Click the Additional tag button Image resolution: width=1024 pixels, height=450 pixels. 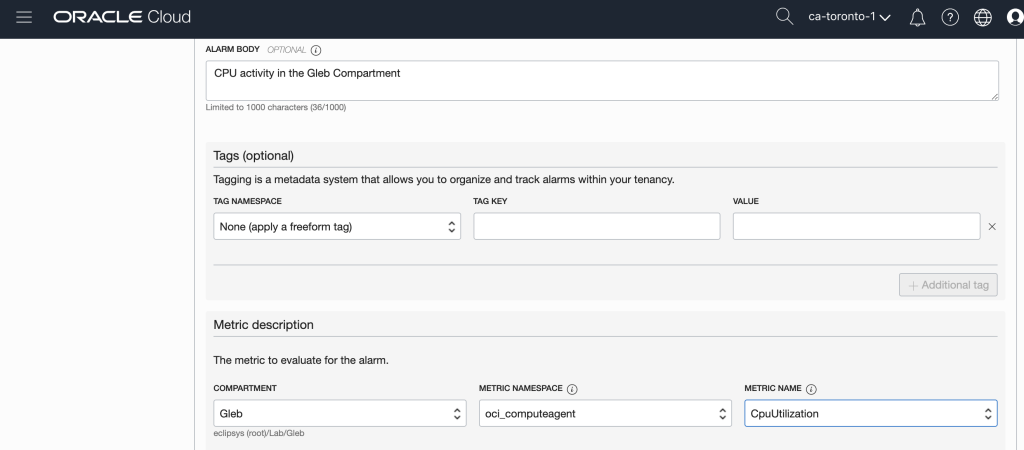pos(947,285)
